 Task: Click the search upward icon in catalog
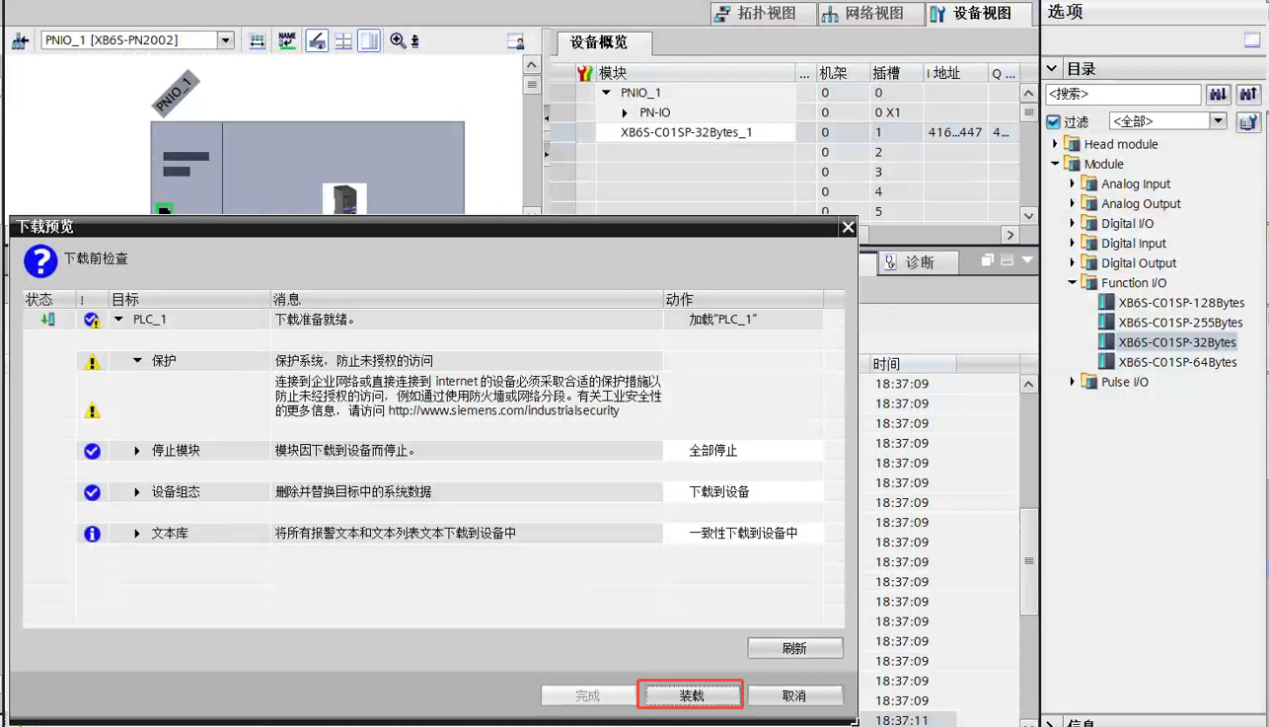(1247, 94)
